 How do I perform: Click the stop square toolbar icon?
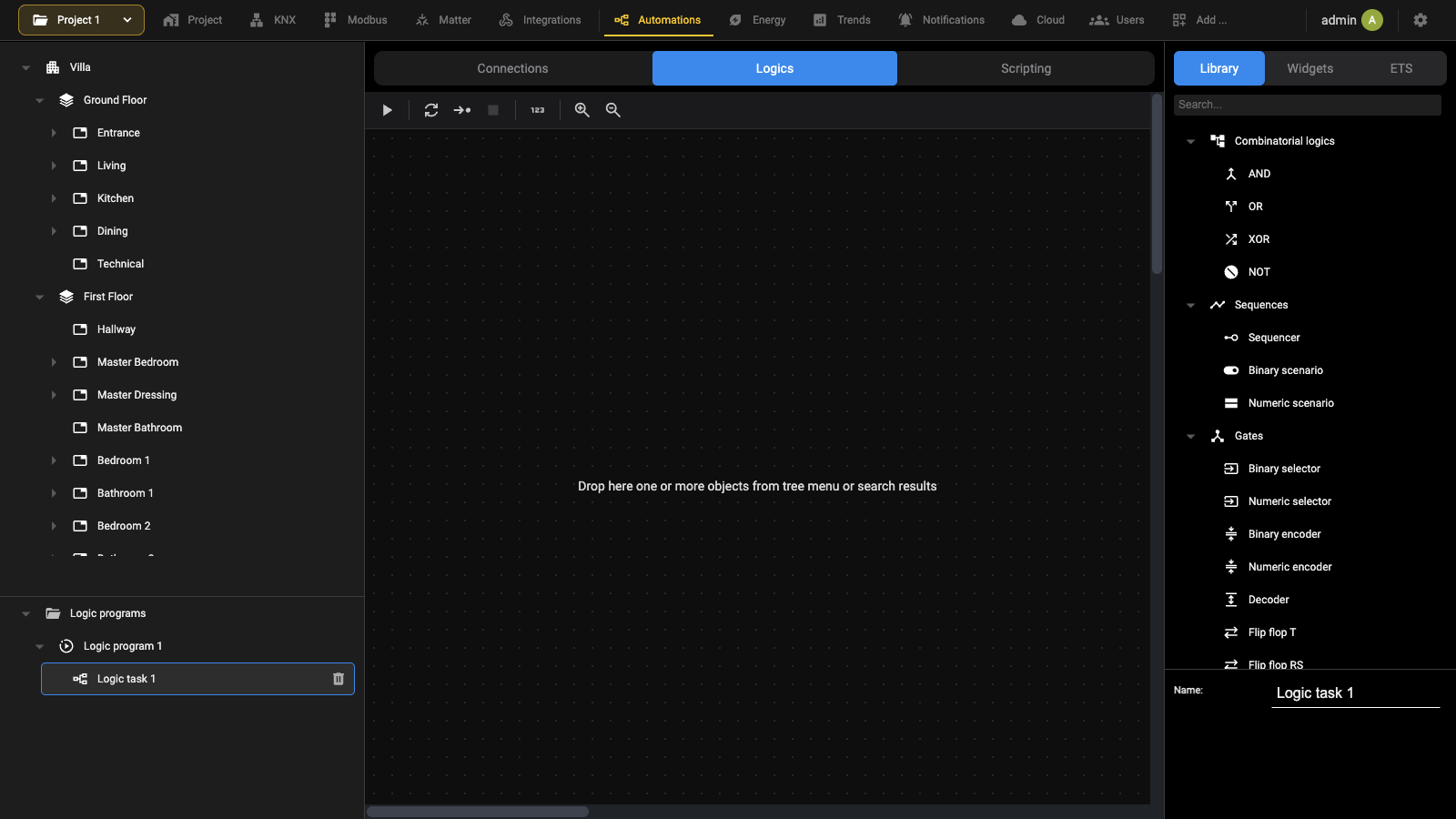pyautogui.click(x=493, y=110)
